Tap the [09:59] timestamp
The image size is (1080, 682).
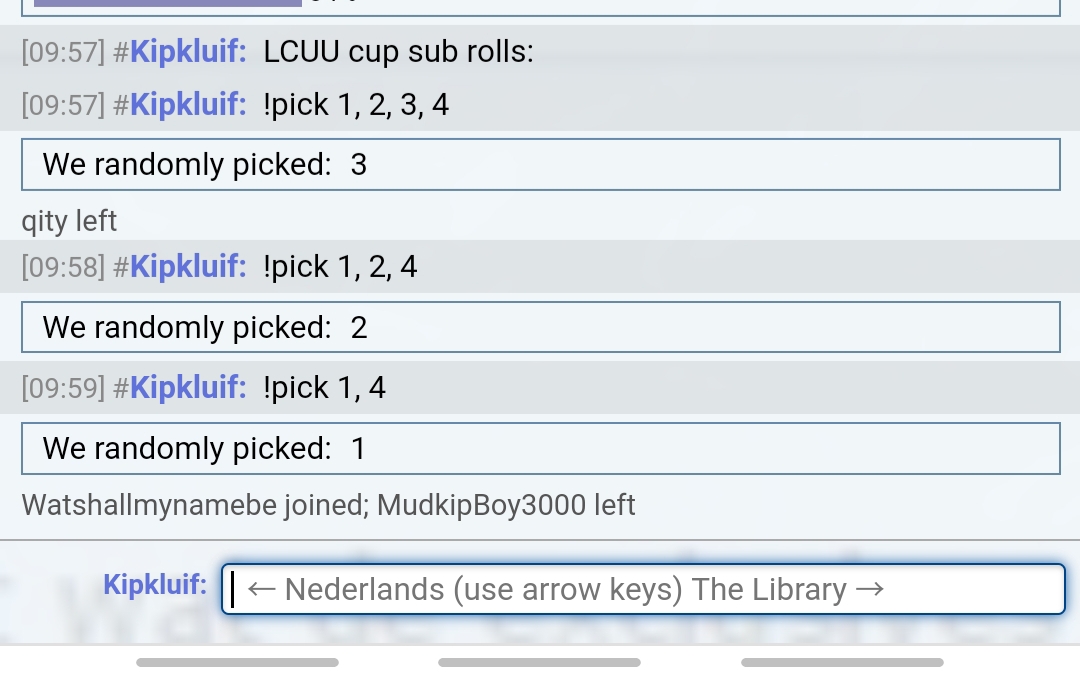pyautogui.click(x=63, y=388)
